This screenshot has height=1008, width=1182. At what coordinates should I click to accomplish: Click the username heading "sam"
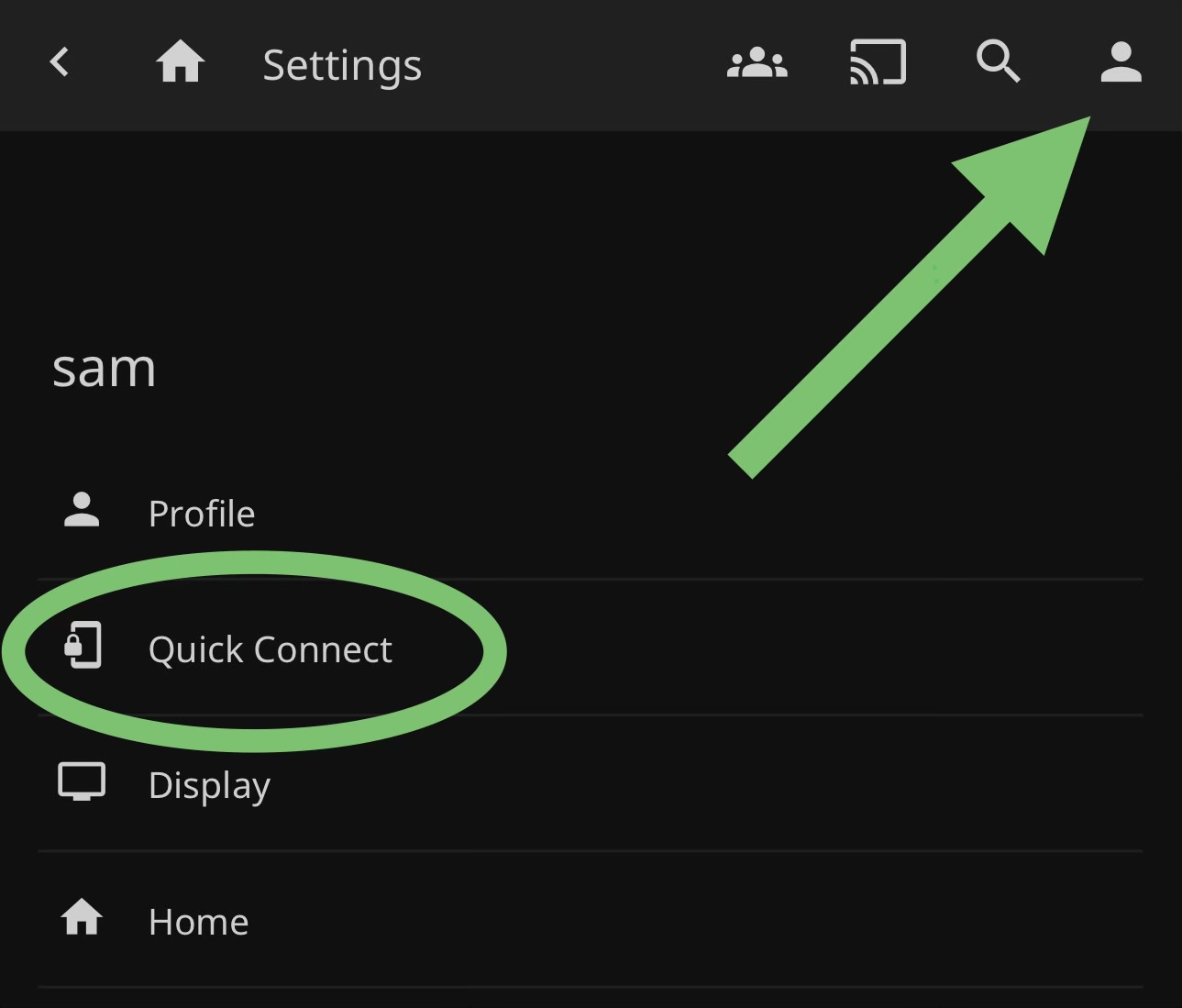click(x=104, y=369)
